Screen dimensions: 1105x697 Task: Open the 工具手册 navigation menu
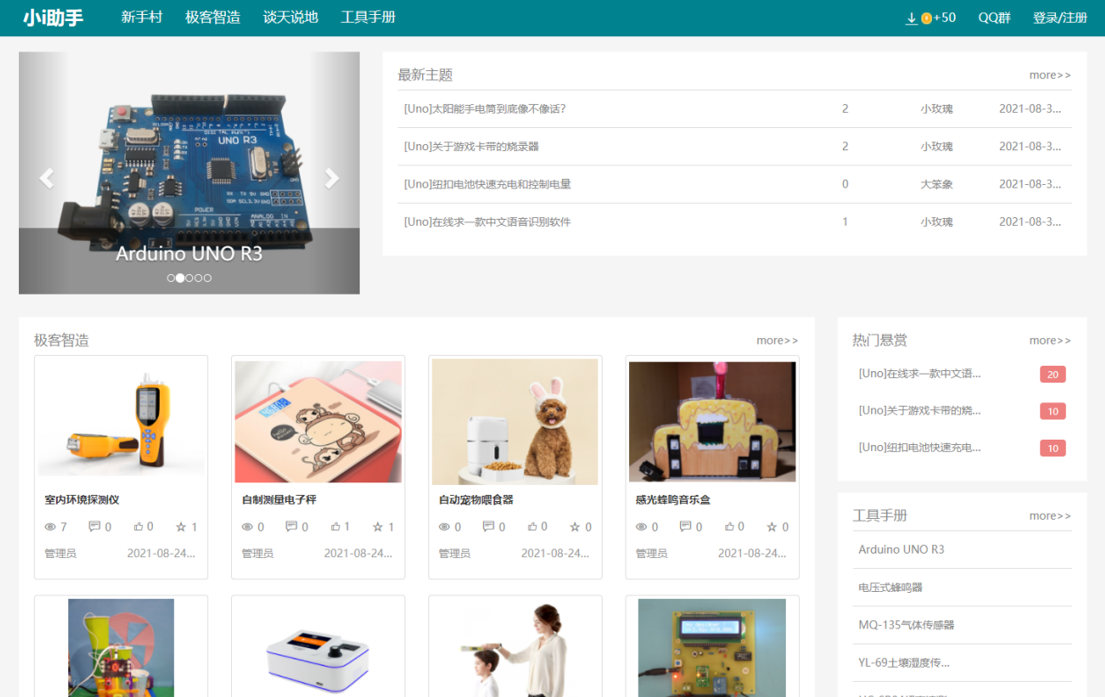(367, 18)
